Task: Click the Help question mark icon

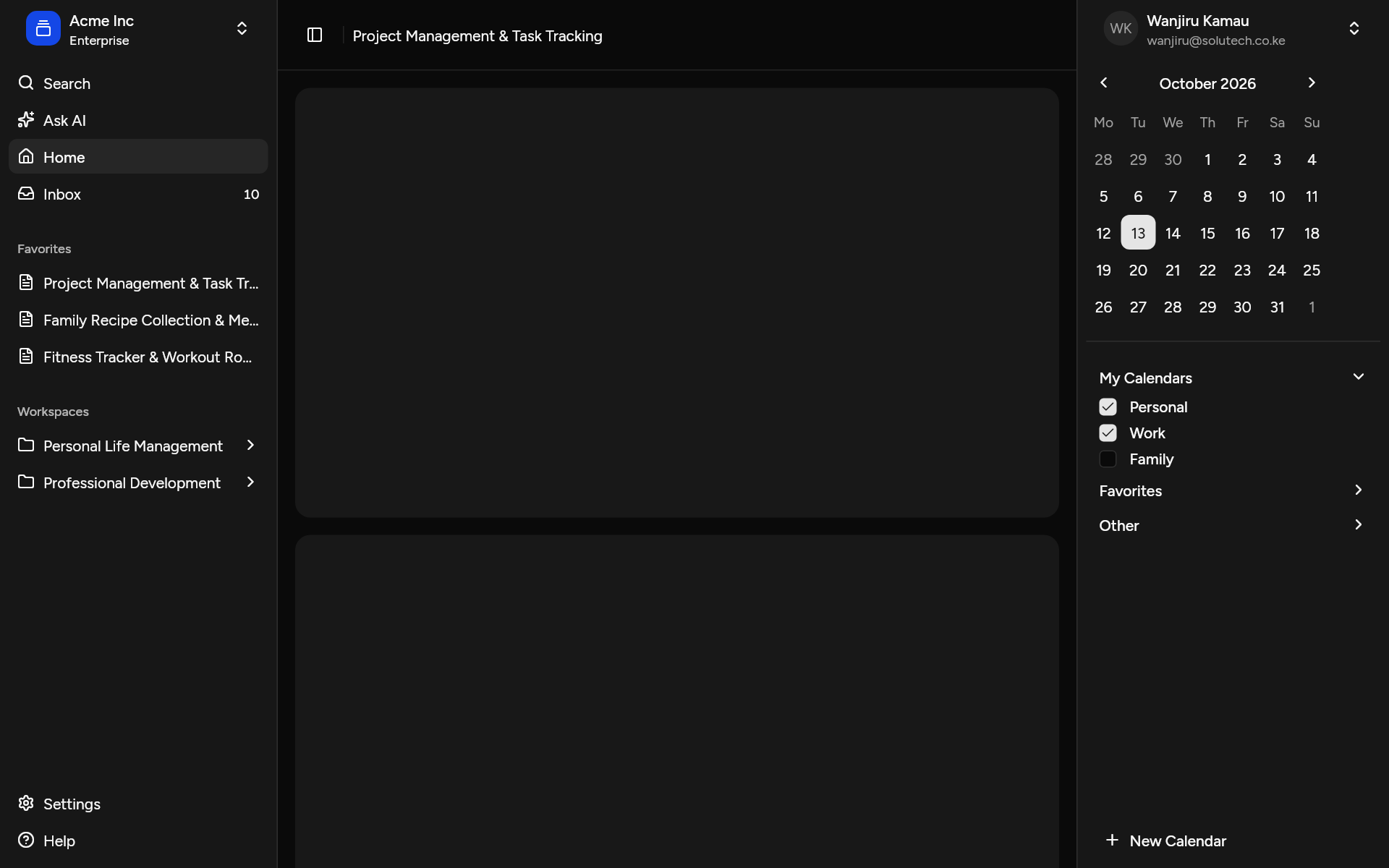Action: point(26,841)
